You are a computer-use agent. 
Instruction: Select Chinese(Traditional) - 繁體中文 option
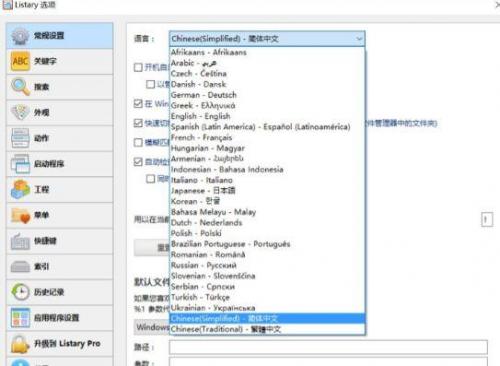click(267, 329)
